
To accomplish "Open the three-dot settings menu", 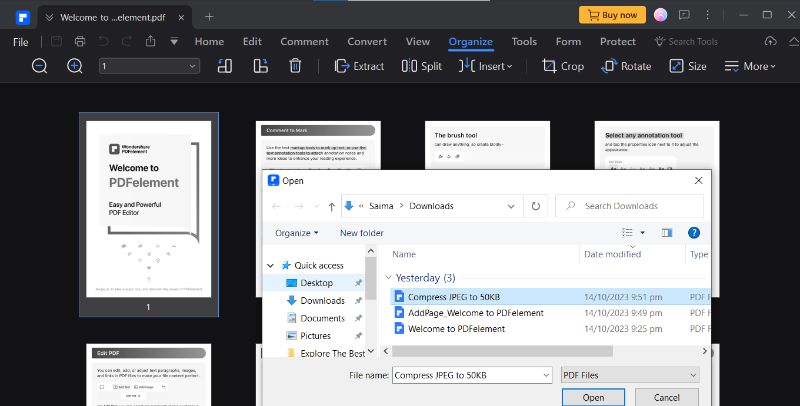I will pos(707,15).
